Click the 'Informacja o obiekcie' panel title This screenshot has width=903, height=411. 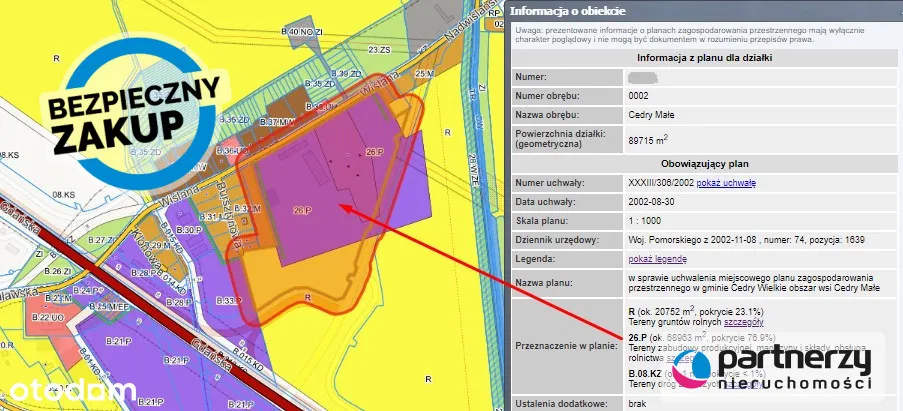click(570, 12)
